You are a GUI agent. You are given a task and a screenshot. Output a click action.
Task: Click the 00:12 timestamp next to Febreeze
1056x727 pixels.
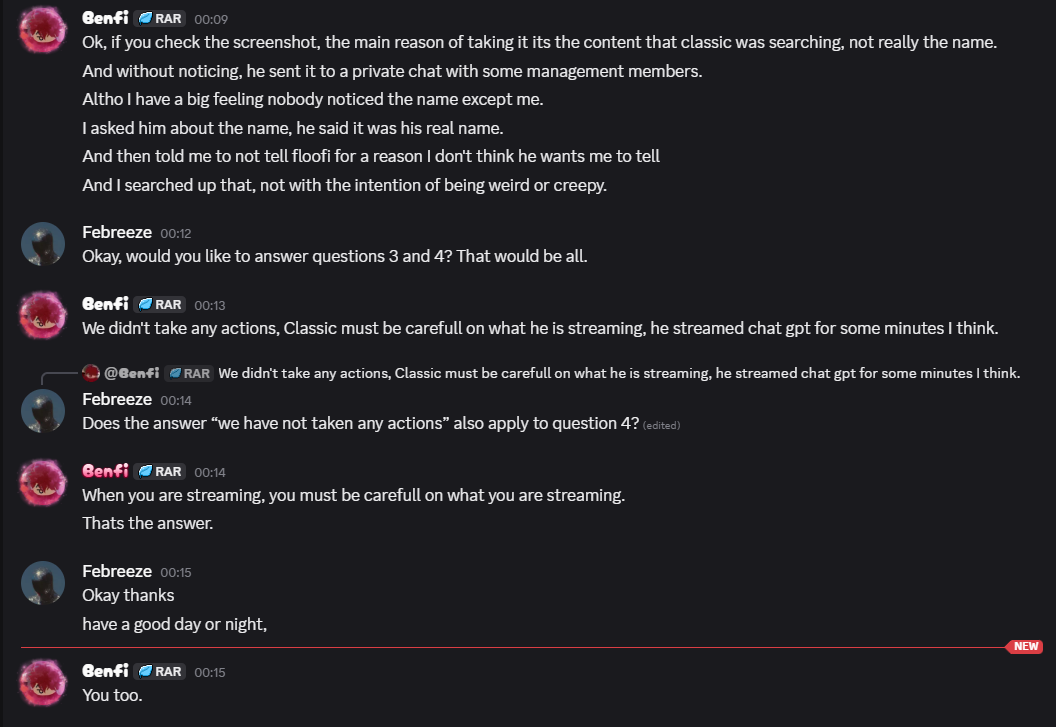176,233
